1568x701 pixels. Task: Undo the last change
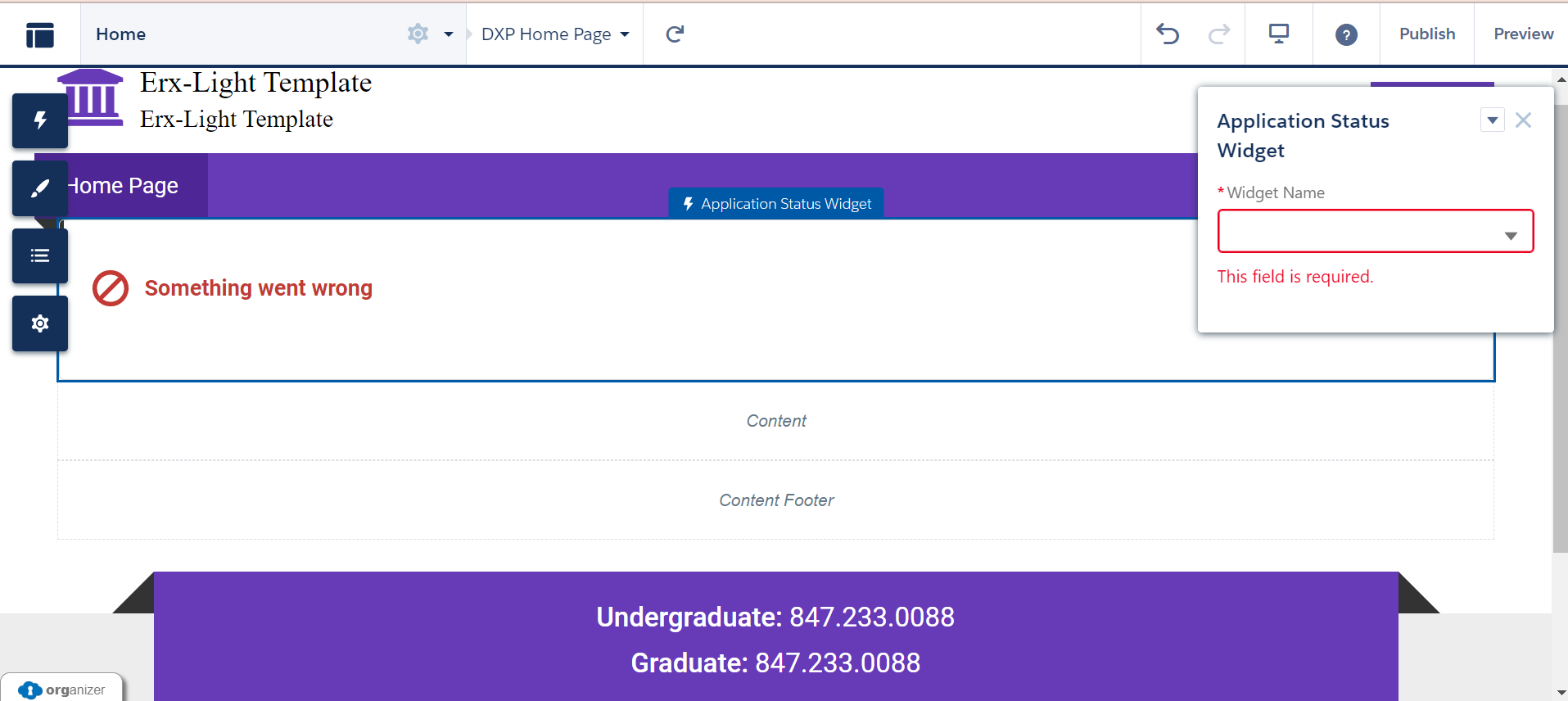click(1168, 34)
